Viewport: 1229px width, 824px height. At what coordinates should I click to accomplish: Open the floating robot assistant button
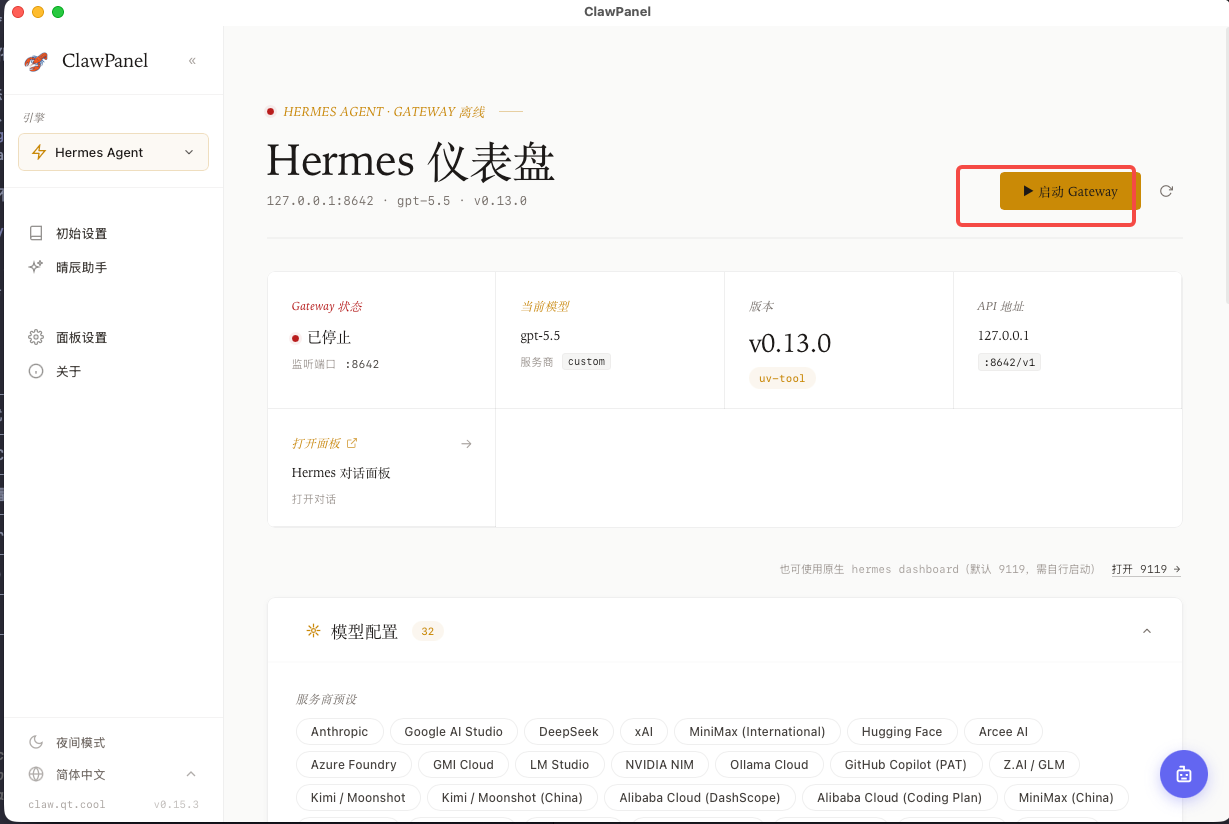coord(1184,774)
